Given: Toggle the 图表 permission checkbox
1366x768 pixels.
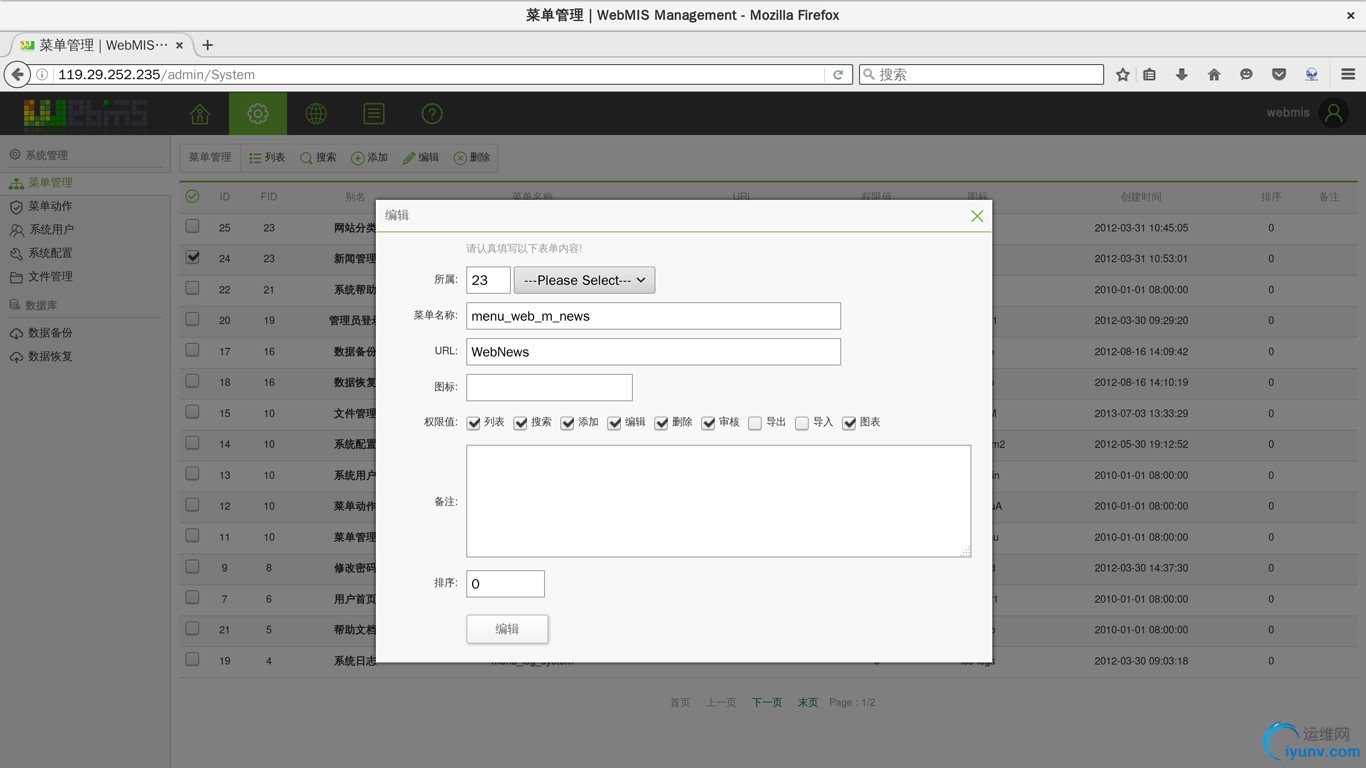Looking at the screenshot, I should 849,423.
